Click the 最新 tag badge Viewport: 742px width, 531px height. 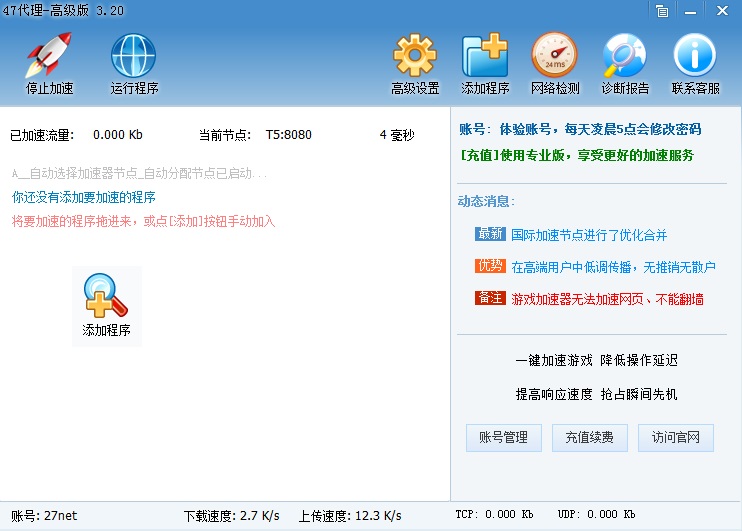pyautogui.click(x=490, y=234)
